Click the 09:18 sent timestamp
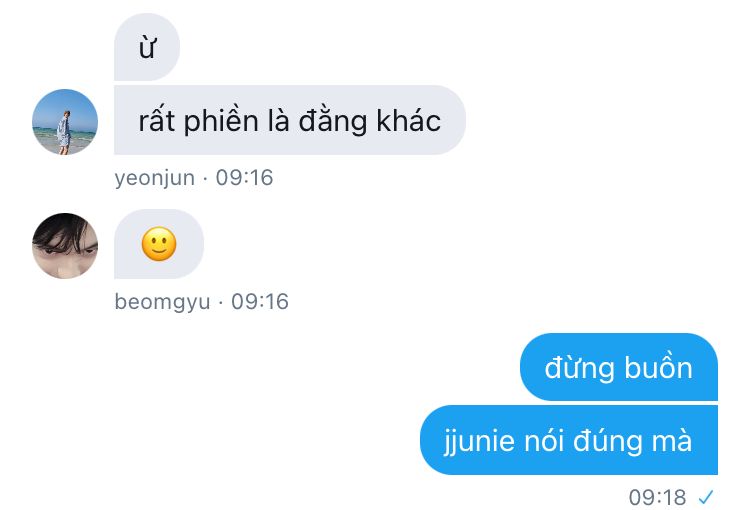The width and height of the screenshot is (750, 510). pos(658,498)
